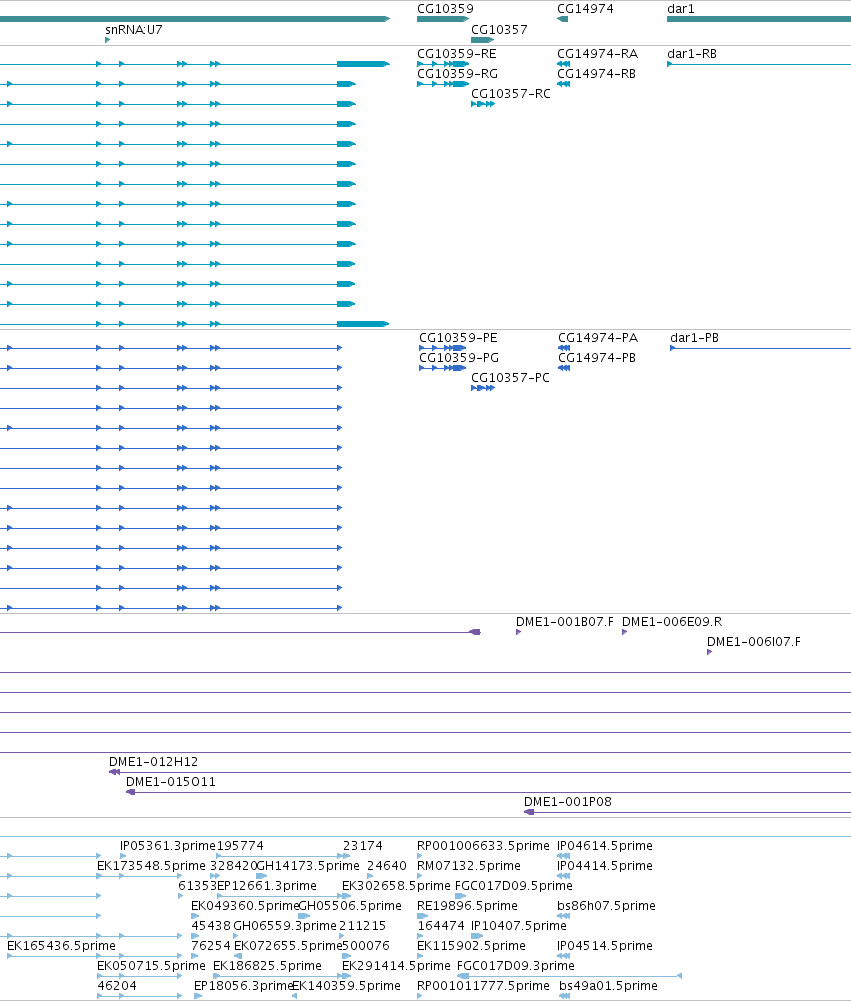The image size is (851, 1001).
Task: Select EST bs86h07.5prime
Action: coord(606,906)
